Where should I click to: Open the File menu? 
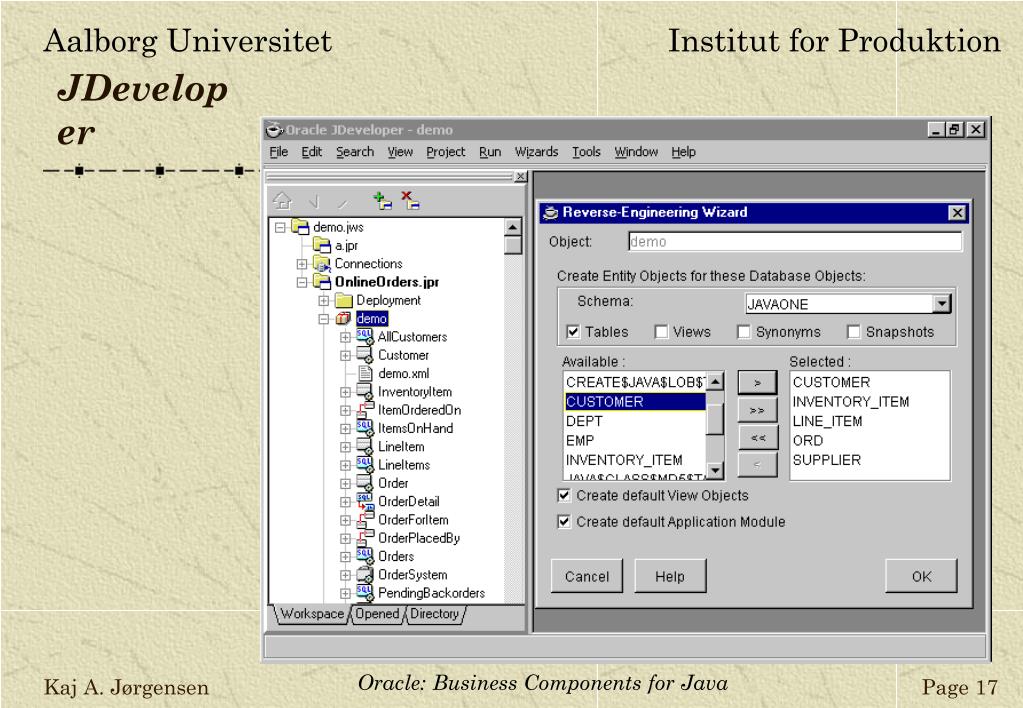[279, 151]
